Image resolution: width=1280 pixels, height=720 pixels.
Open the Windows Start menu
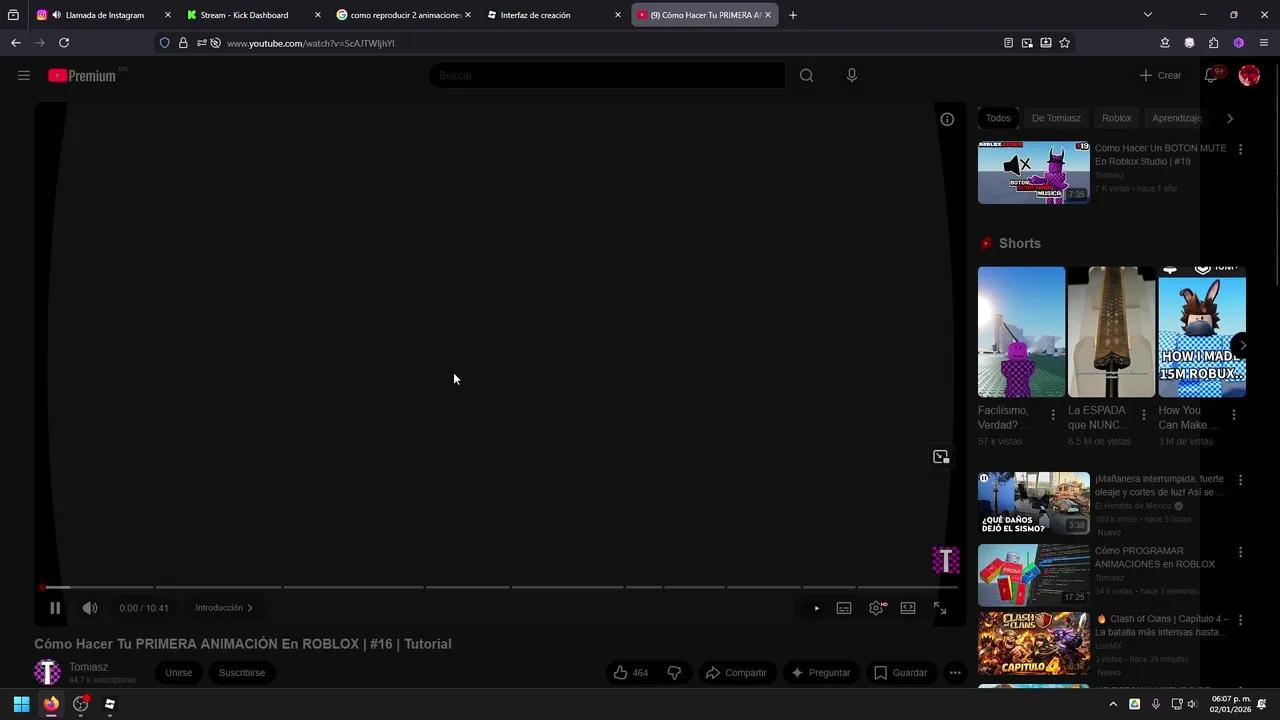(21, 704)
